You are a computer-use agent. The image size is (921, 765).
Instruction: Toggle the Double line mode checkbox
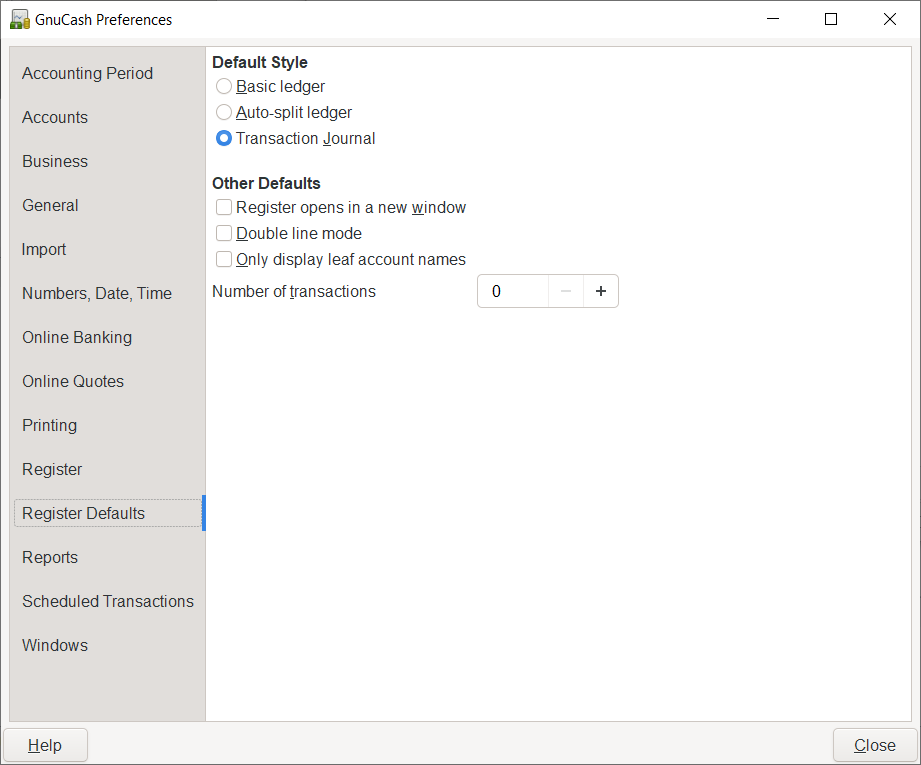tap(224, 234)
